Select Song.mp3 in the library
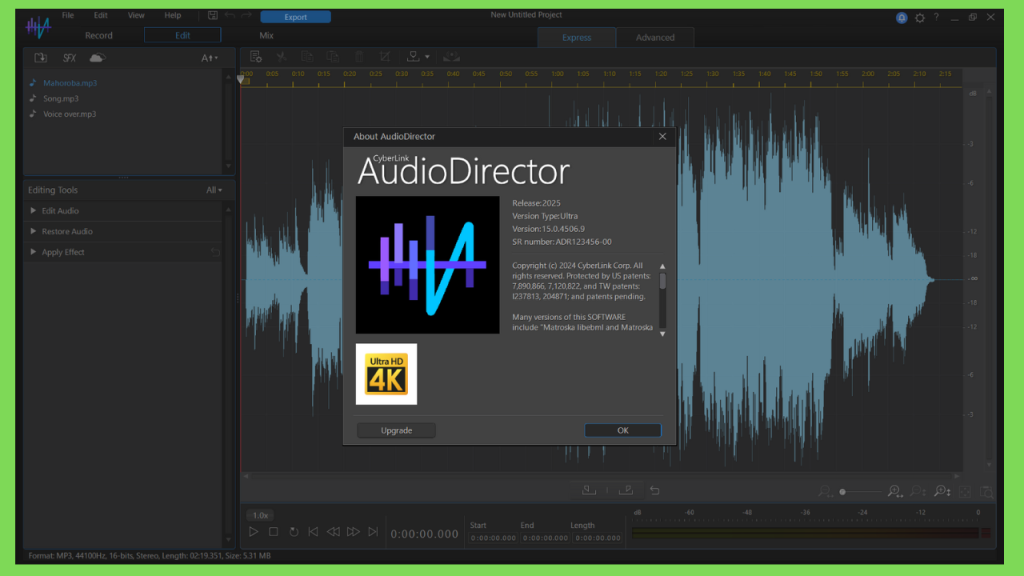1024x576 pixels. pos(61,99)
